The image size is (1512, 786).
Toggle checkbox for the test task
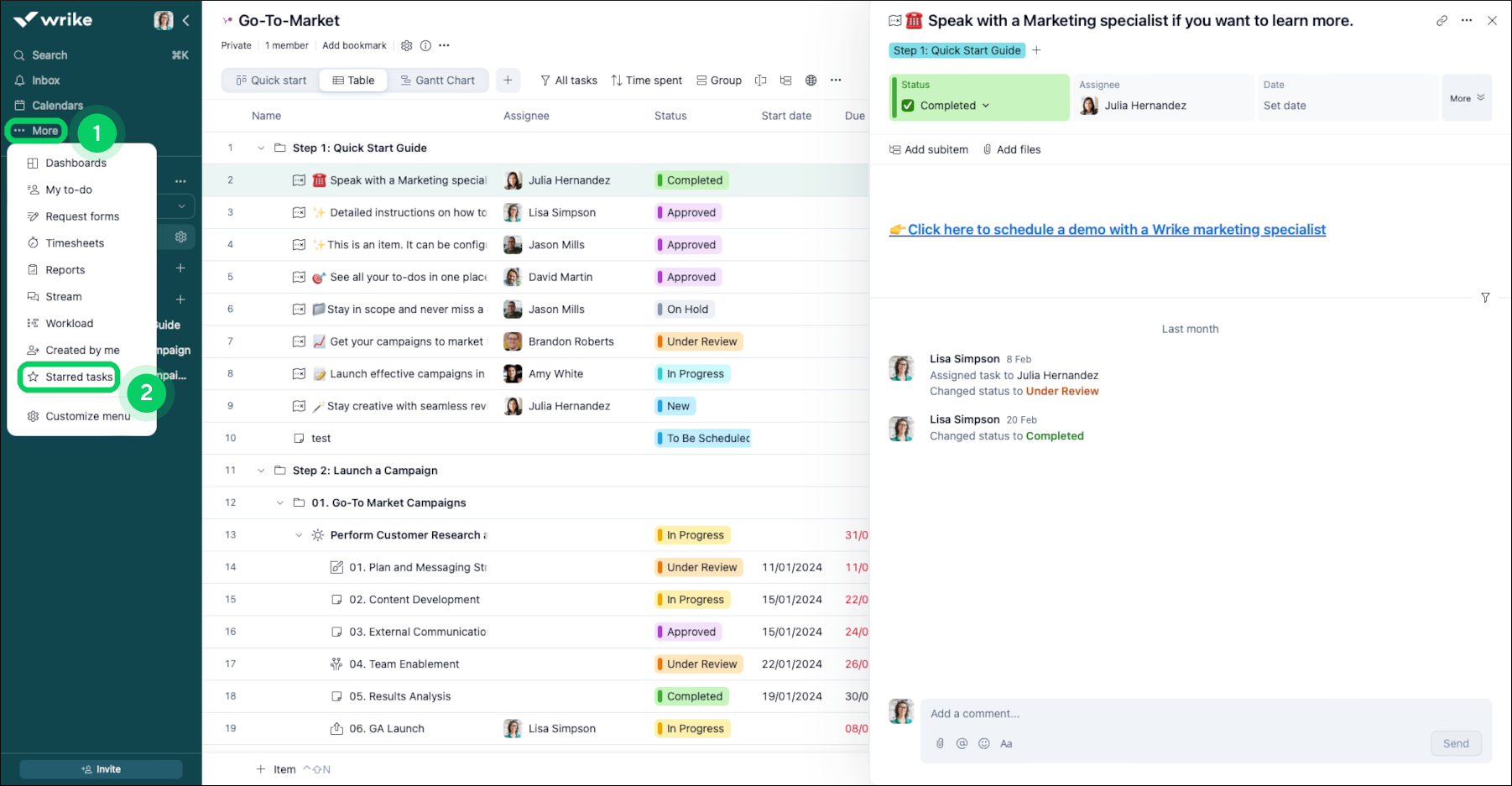click(x=299, y=439)
